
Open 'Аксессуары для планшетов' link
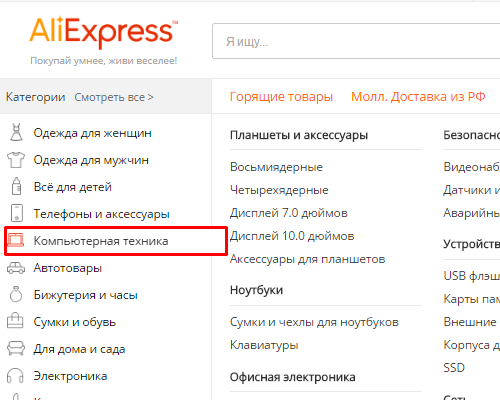coord(308,259)
